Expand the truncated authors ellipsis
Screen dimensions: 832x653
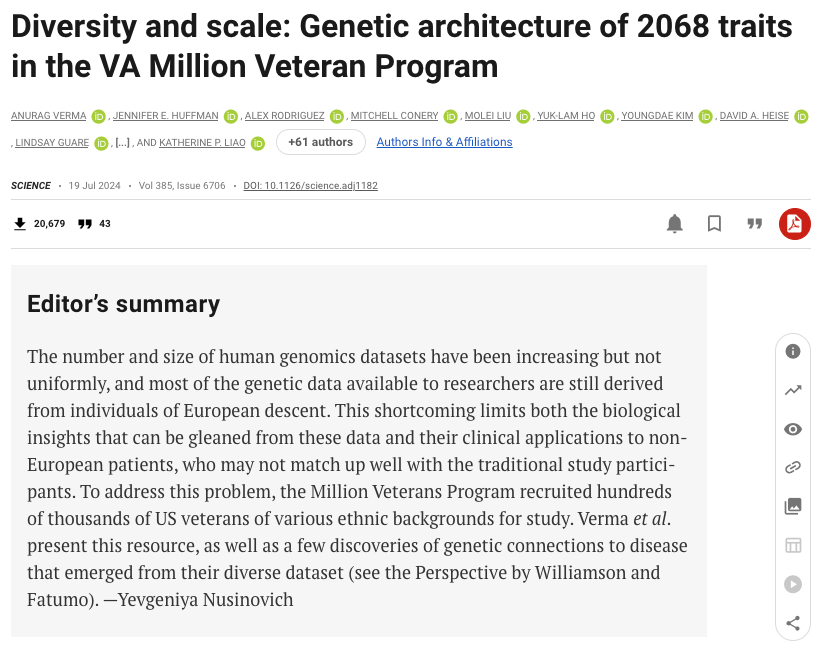coord(122,143)
